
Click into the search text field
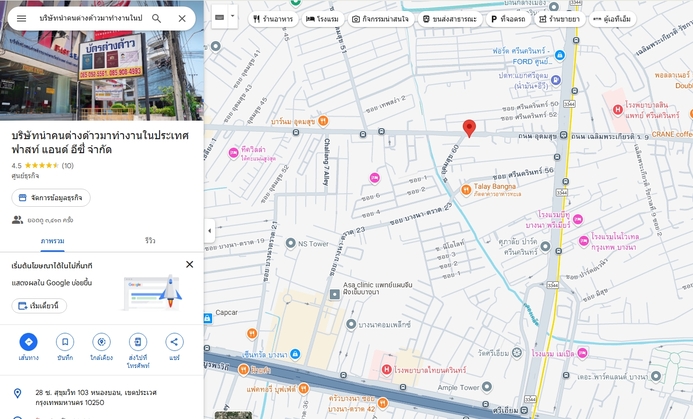tap(91, 19)
